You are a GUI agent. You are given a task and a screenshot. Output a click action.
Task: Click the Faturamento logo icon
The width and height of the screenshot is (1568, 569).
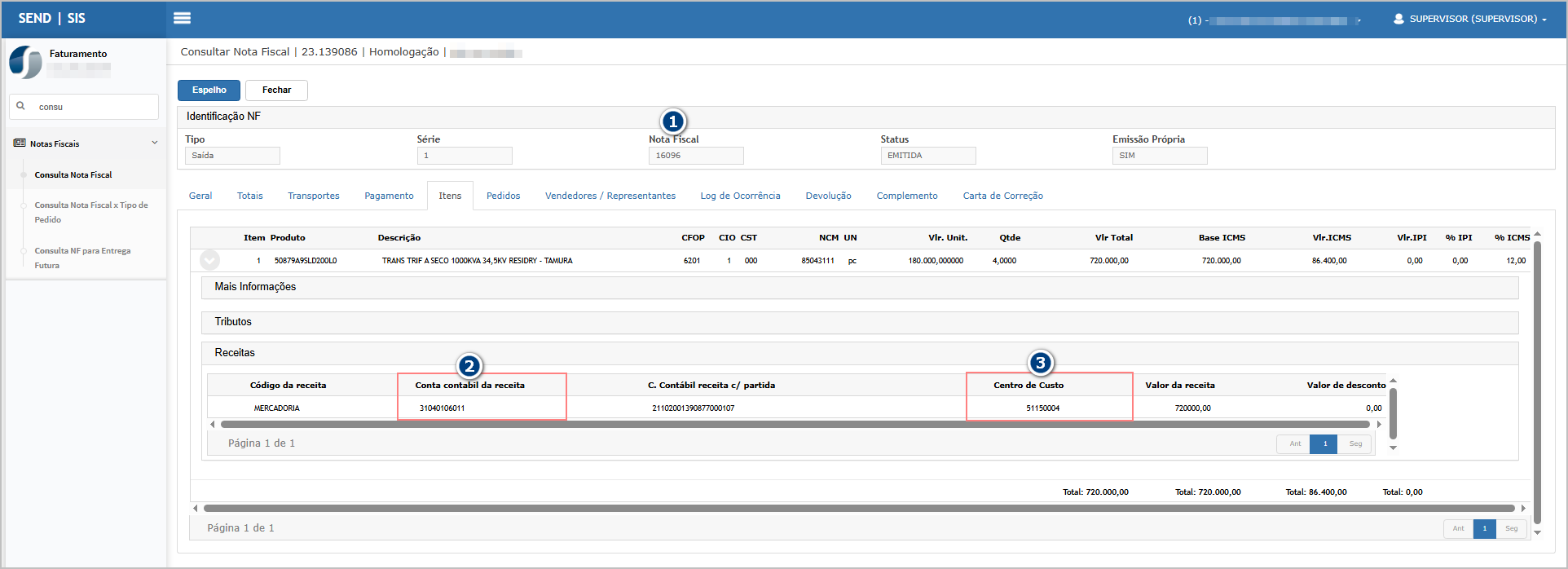pyautogui.click(x=25, y=62)
